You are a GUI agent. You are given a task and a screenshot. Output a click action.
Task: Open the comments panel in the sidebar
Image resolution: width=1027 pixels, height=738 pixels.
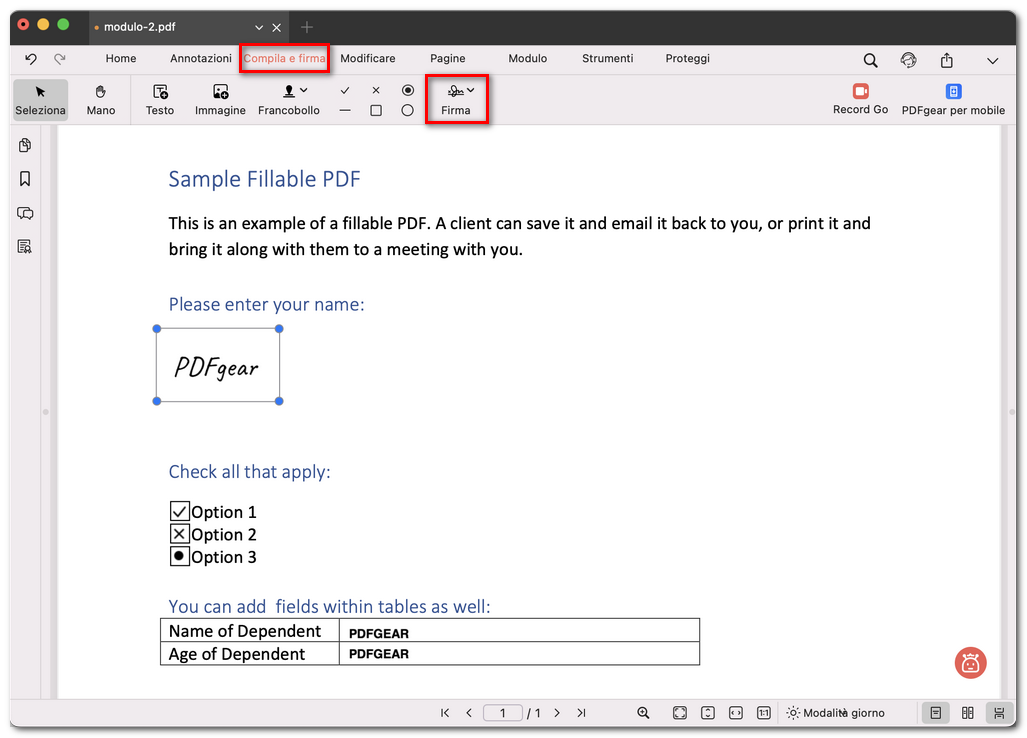25,213
